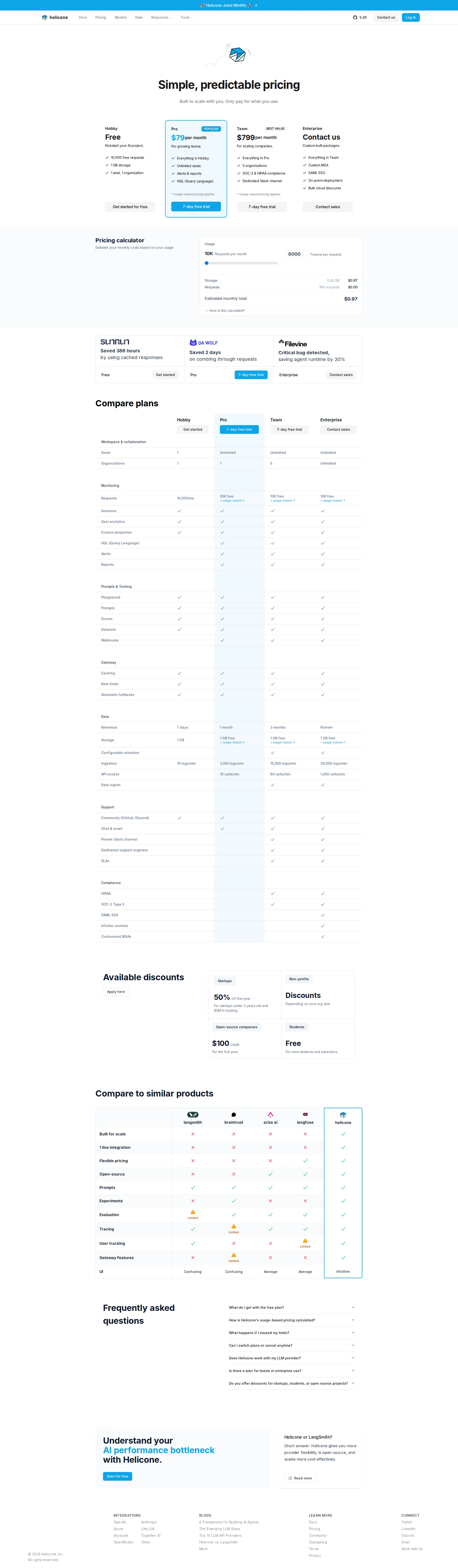Image resolution: width=458 pixels, height=1568 pixels.
Task: Click the Helicone logo in the navbar
Action: (54, 17)
